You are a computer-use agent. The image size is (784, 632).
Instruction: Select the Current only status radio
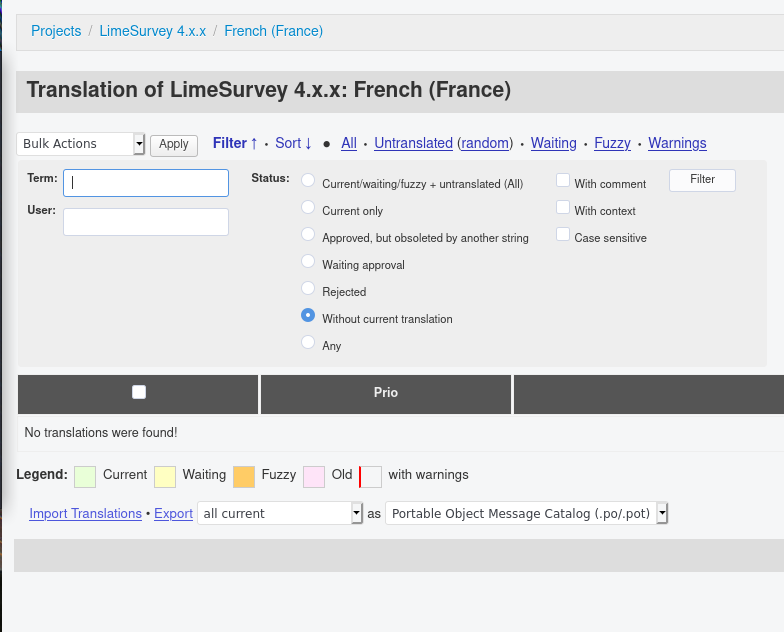308,208
